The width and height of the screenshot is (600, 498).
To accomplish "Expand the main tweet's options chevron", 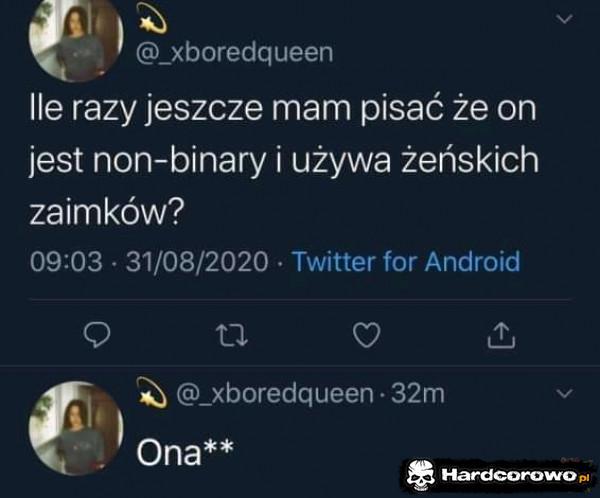I will pos(565,19).
